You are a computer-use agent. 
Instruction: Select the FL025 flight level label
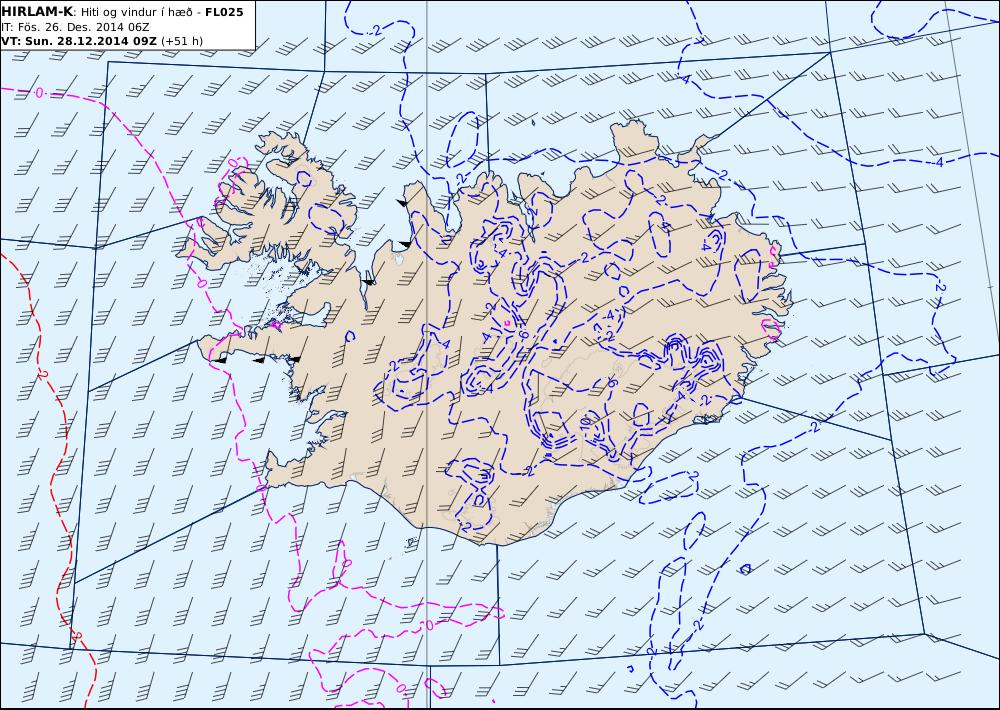click(224, 12)
